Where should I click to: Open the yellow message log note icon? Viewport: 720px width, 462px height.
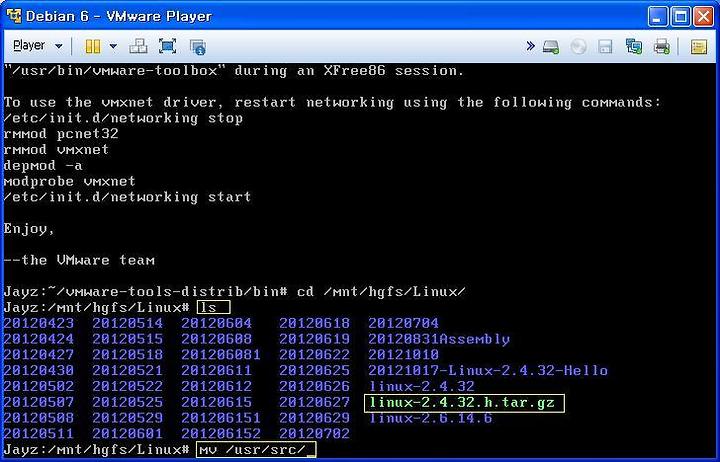tap(698, 46)
